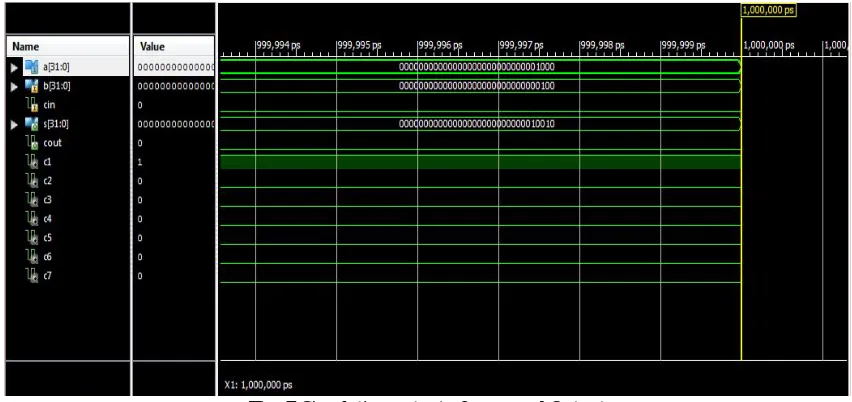Viewport: 852px width, 402px height.
Task: Click the b[31:0] waveform binary value ending 0100
Action: click(477, 86)
